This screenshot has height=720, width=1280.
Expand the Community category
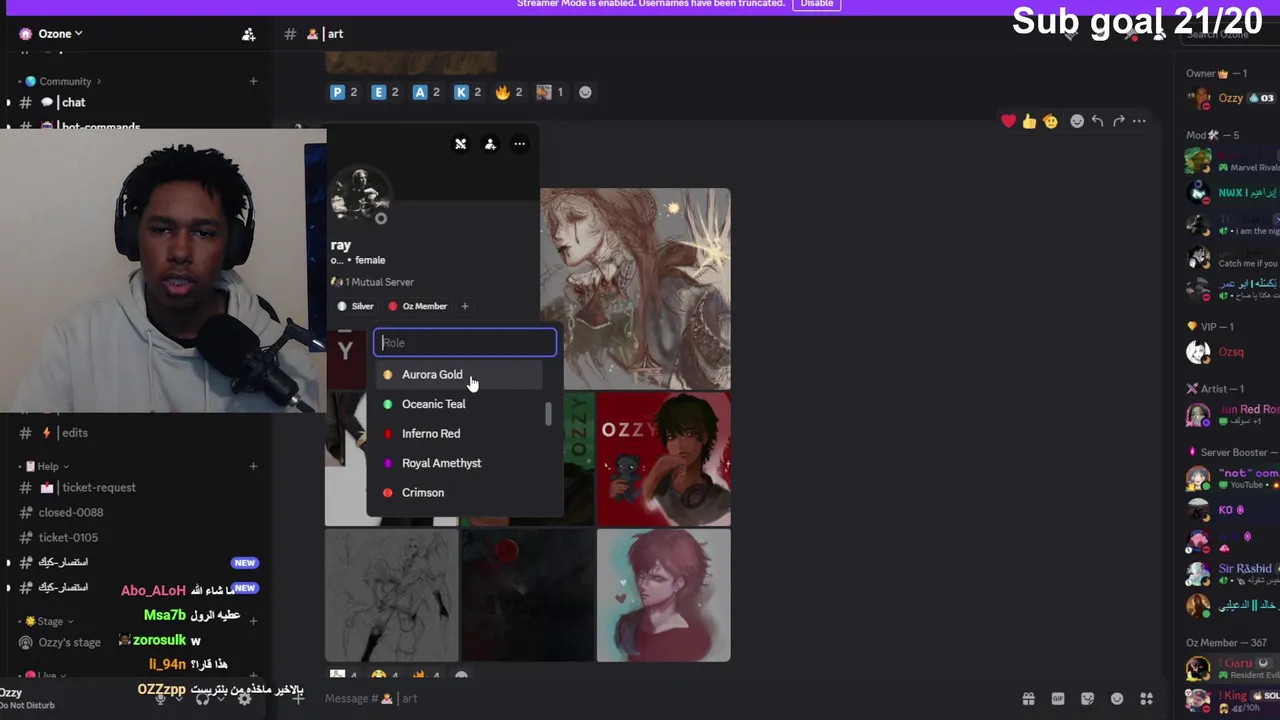(x=64, y=81)
